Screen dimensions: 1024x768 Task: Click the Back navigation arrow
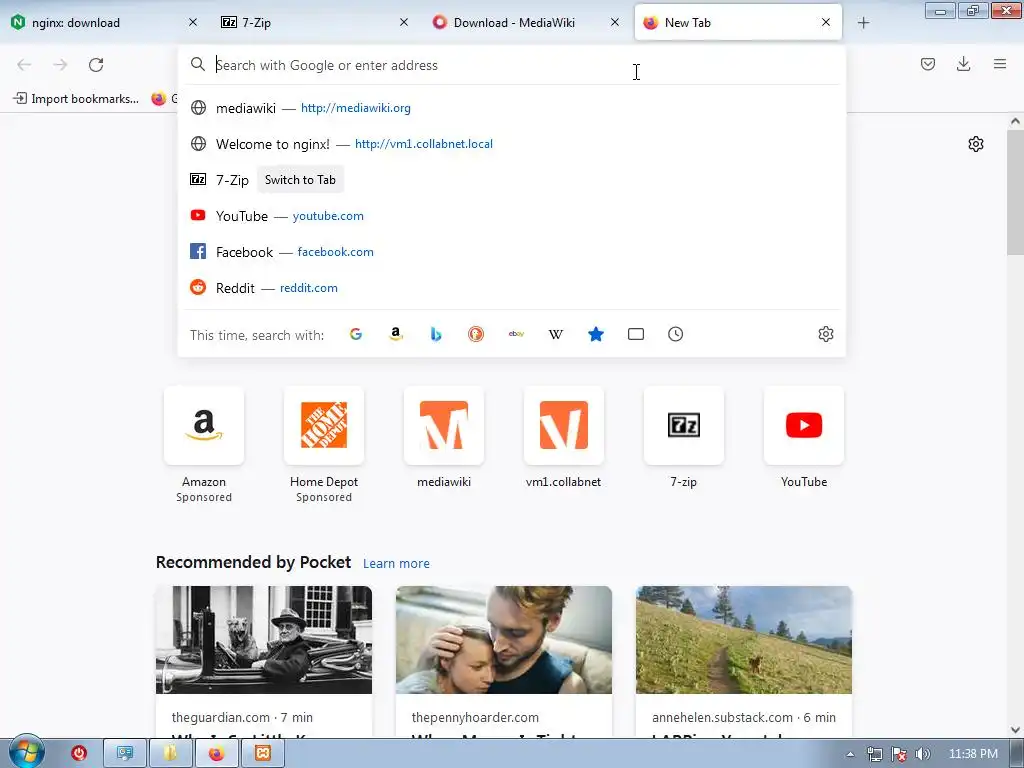pos(24,65)
